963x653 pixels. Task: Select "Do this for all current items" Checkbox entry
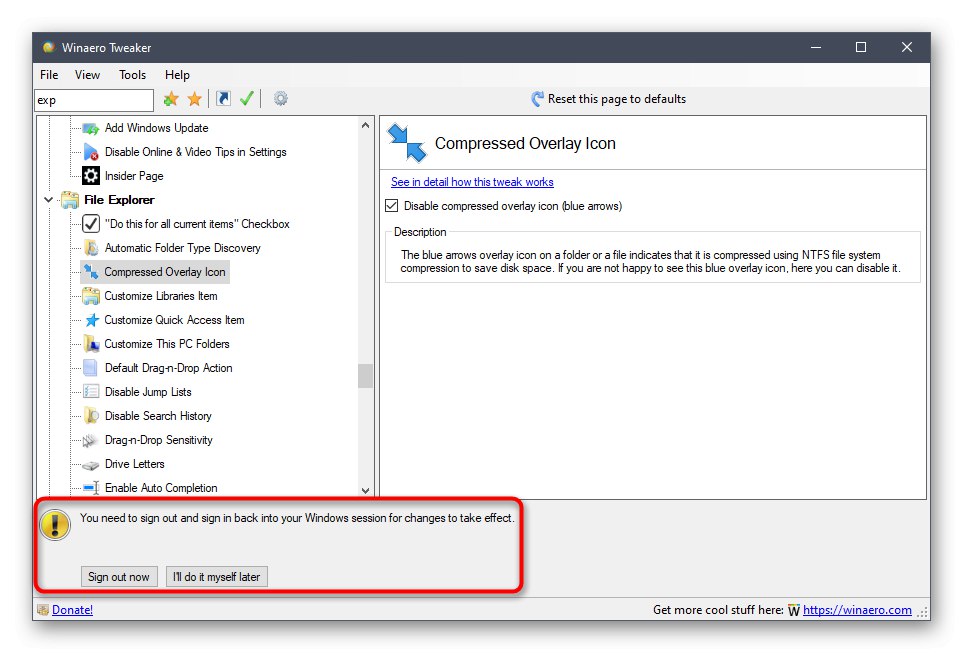[197, 224]
